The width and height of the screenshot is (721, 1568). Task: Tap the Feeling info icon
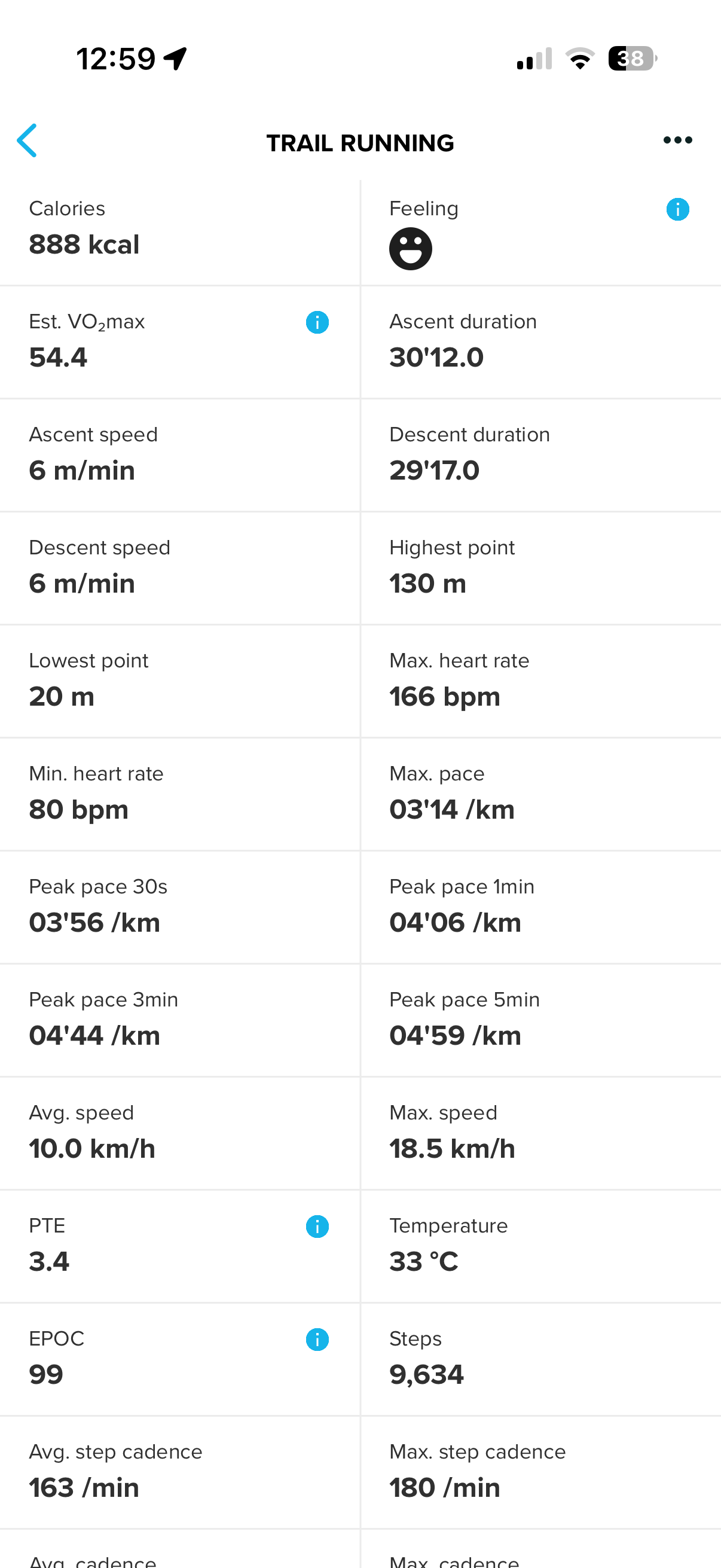[x=677, y=209]
